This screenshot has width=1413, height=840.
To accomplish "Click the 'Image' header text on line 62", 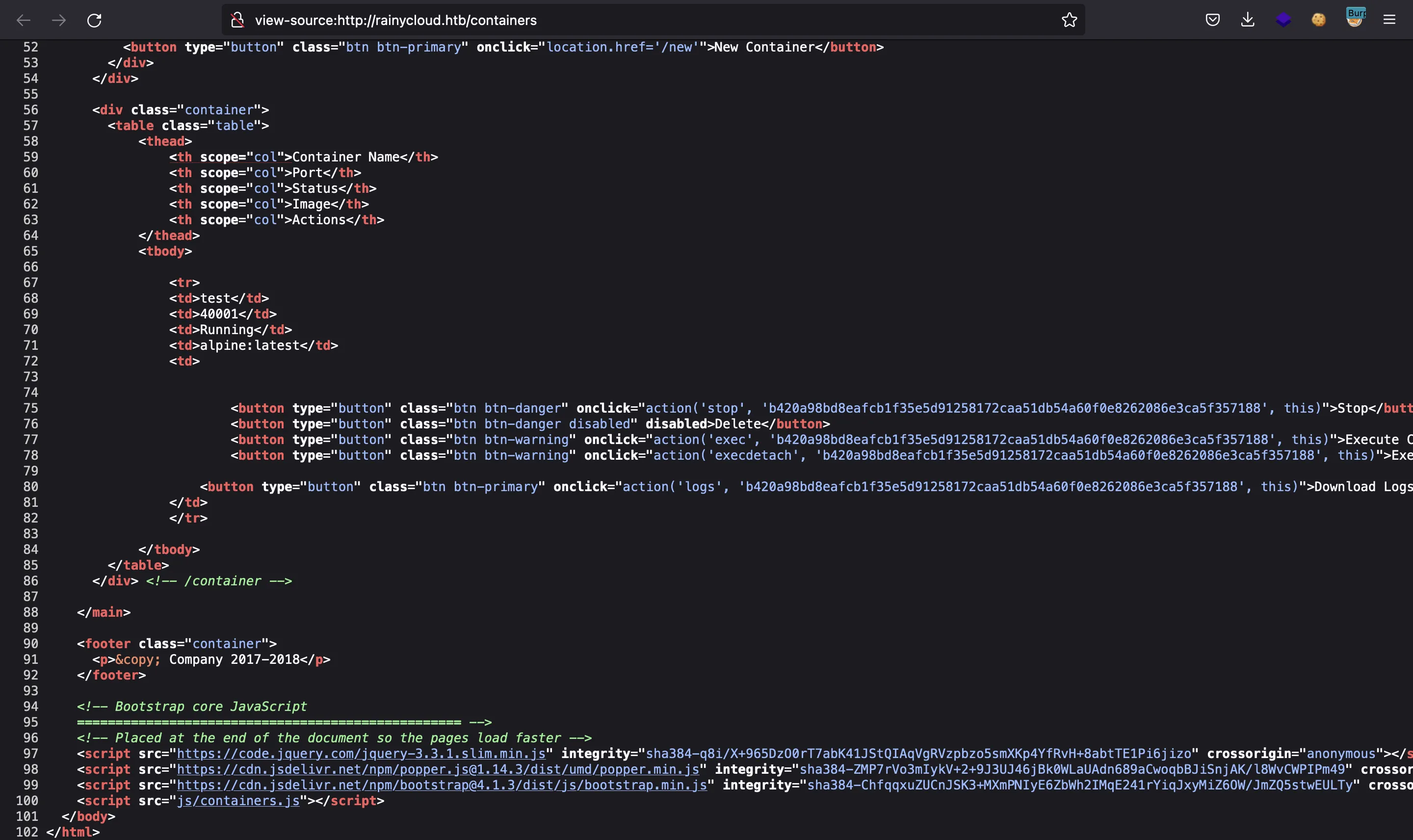I will (x=311, y=204).
